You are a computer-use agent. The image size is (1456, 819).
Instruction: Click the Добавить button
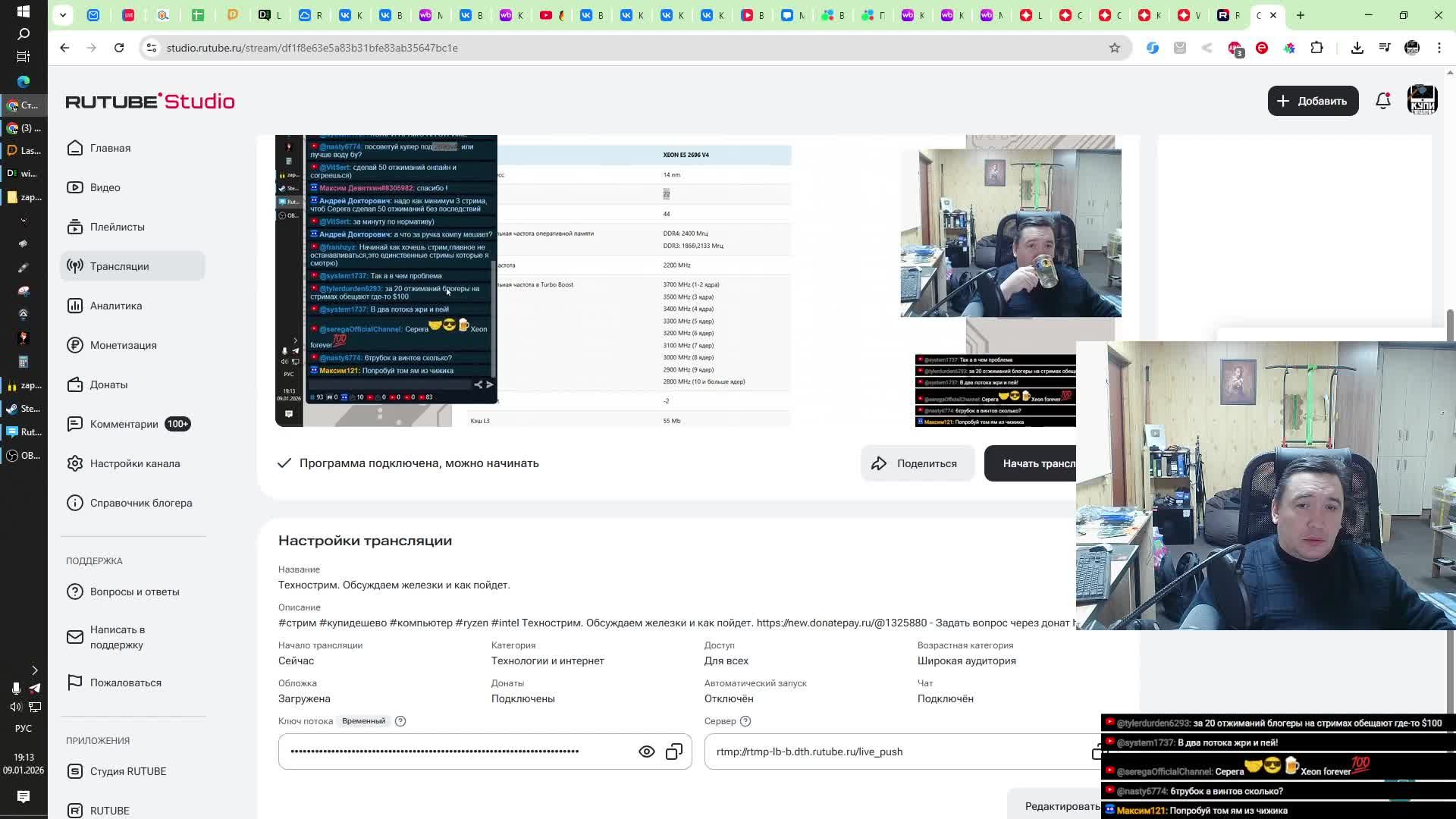[1312, 101]
